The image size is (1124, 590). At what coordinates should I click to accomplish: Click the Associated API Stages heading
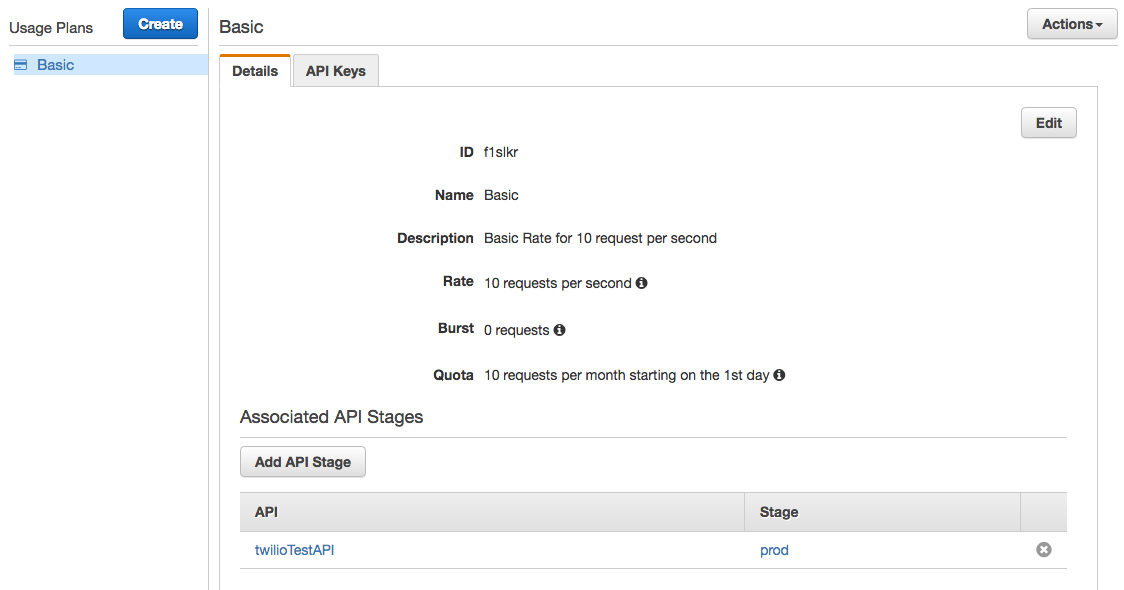[331, 417]
